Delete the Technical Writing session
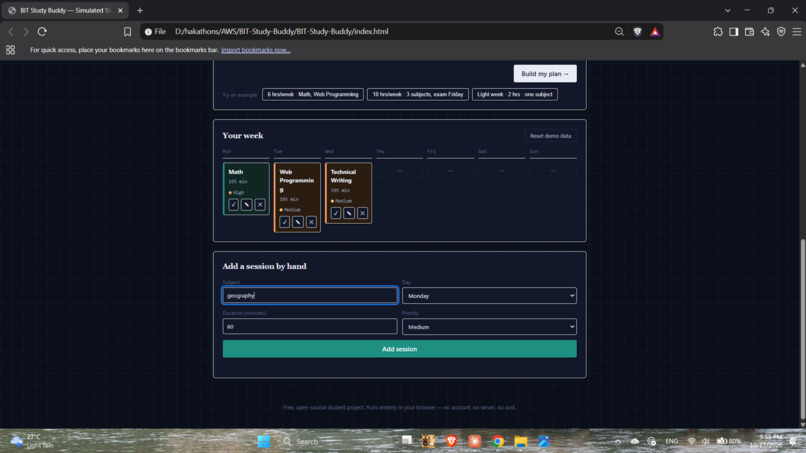Viewport: 806px width, 453px height. [362, 213]
